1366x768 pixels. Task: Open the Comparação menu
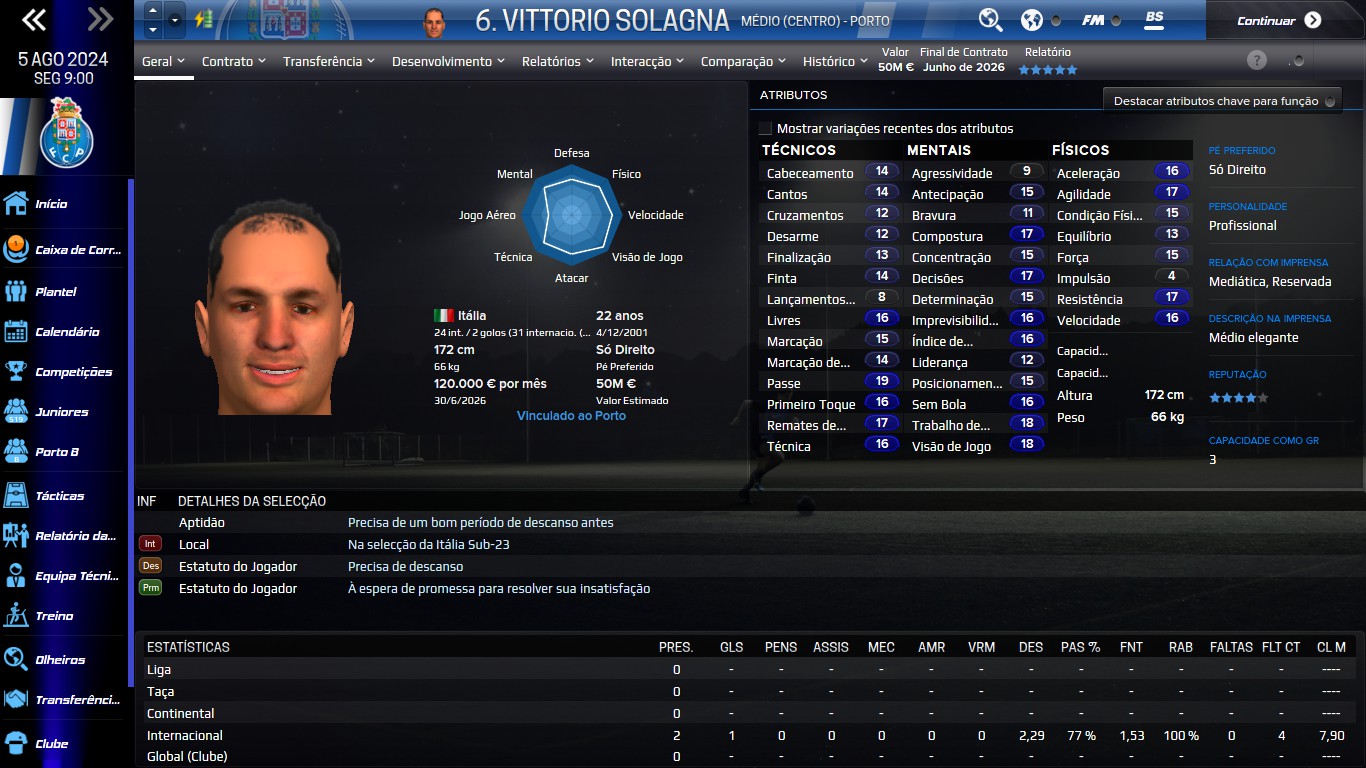point(744,61)
